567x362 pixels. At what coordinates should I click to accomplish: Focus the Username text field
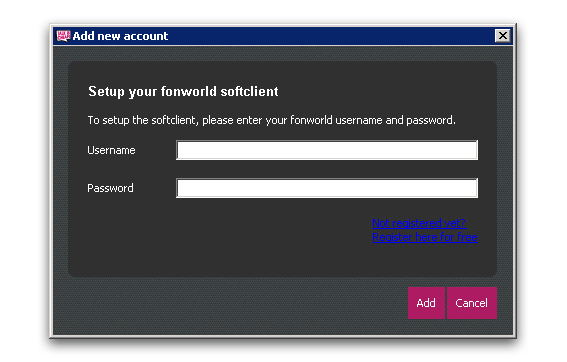pos(327,150)
